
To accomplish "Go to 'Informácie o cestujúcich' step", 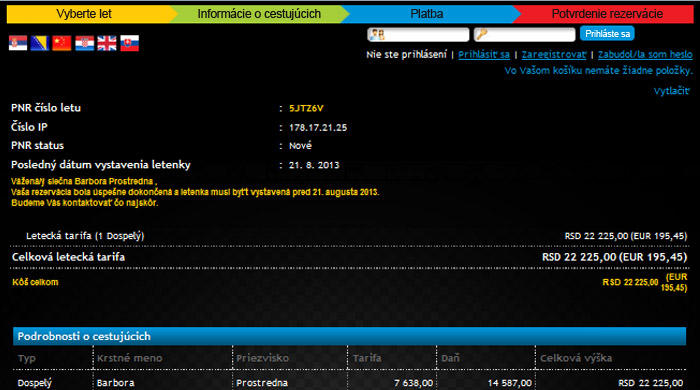I will coord(259,14).
